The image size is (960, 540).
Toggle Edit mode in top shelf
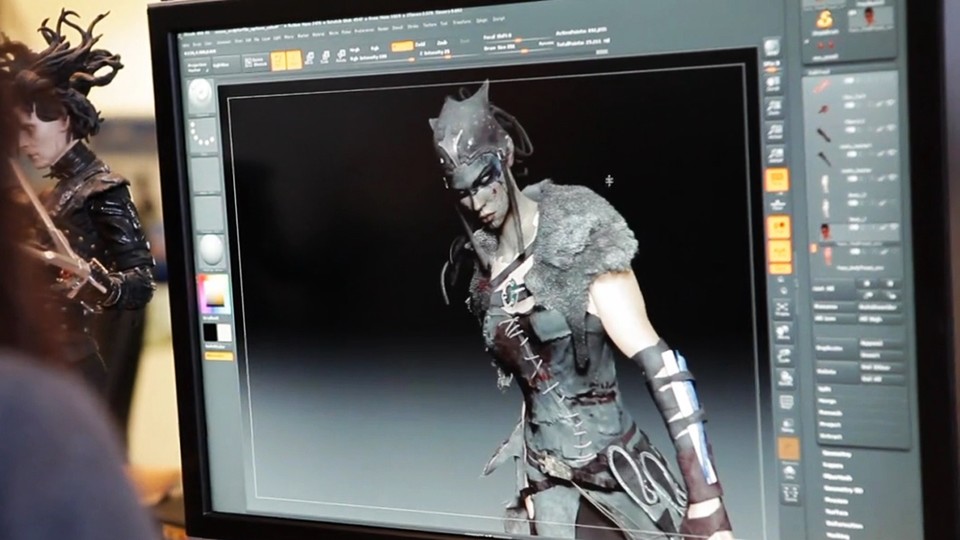[x=278, y=61]
